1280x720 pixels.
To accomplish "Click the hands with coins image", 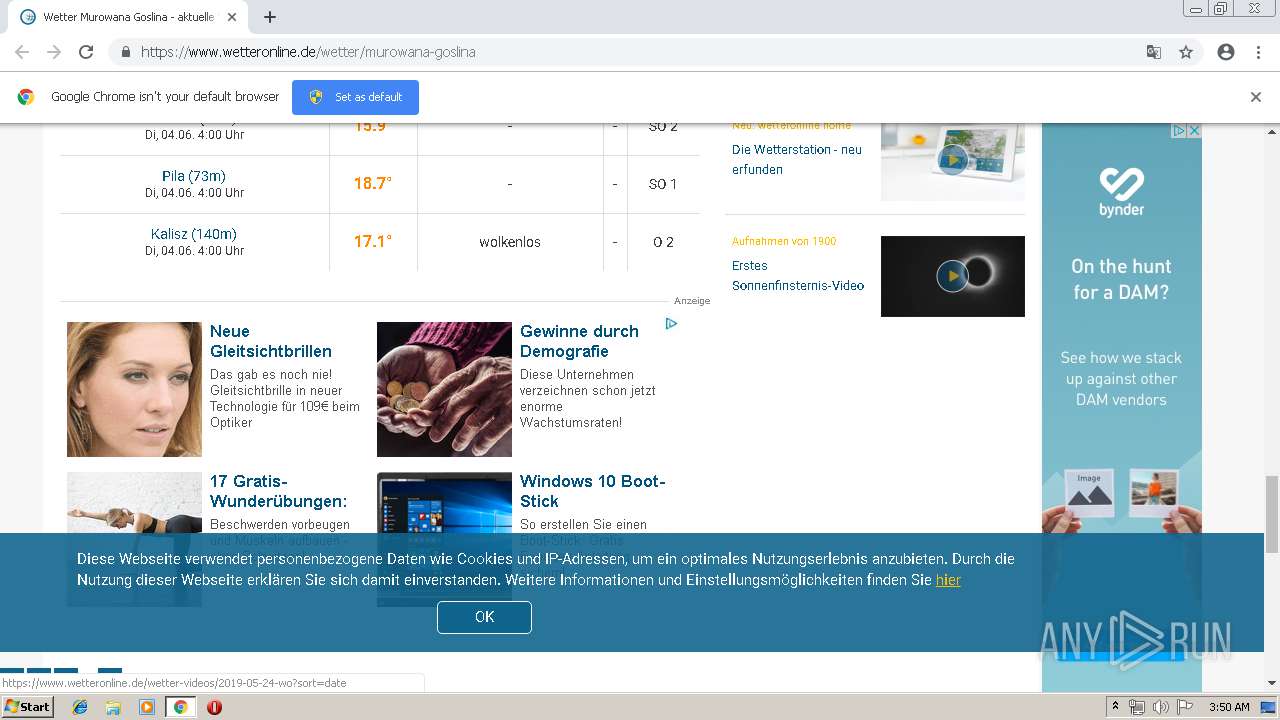I will pyautogui.click(x=444, y=389).
